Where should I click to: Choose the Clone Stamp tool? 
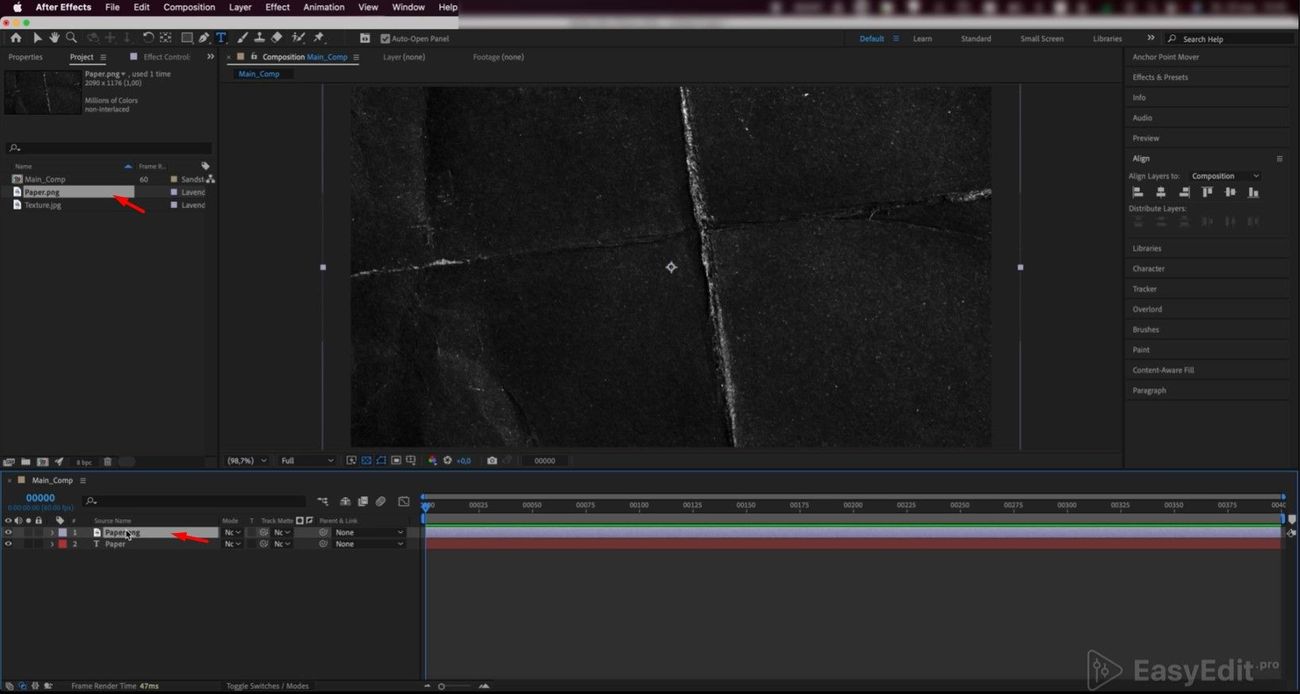pyautogui.click(x=260, y=38)
